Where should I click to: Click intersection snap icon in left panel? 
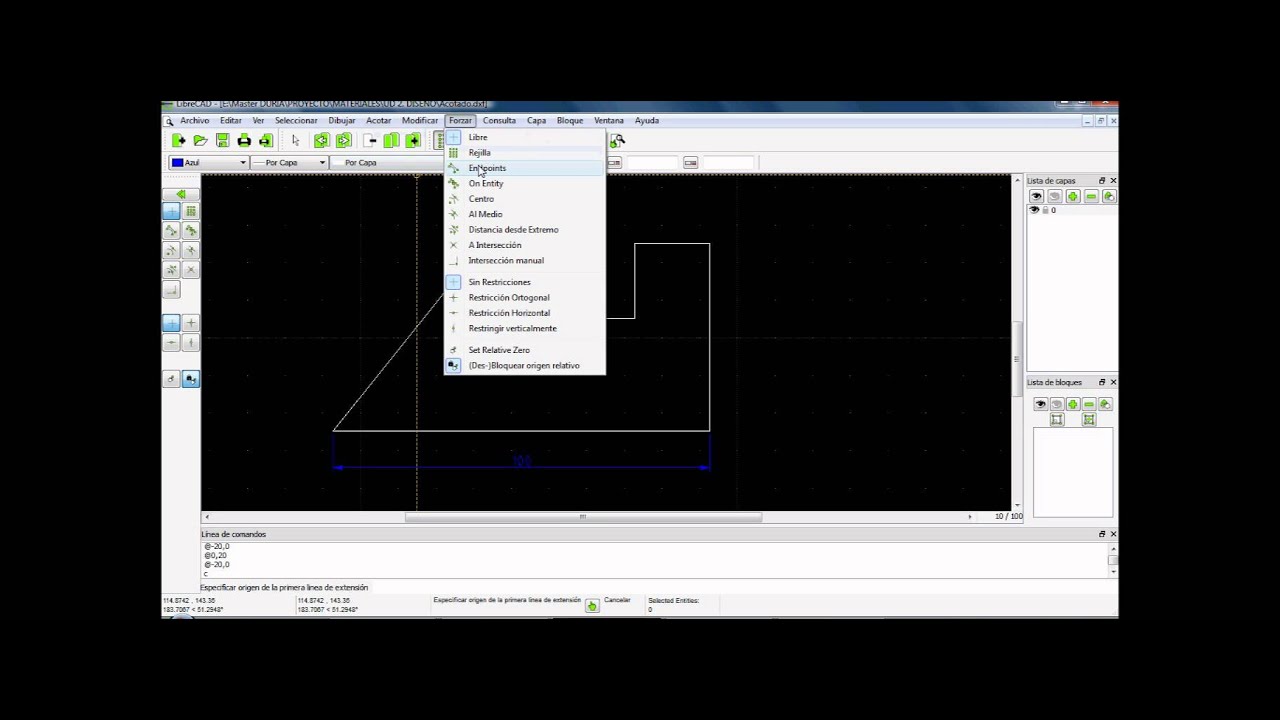[x=190, y=269]
